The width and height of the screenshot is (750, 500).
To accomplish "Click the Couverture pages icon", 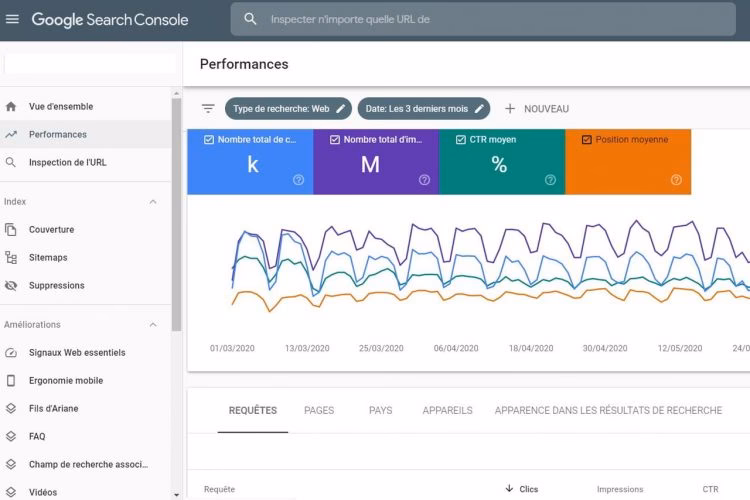I will click(x=11, y=230).
